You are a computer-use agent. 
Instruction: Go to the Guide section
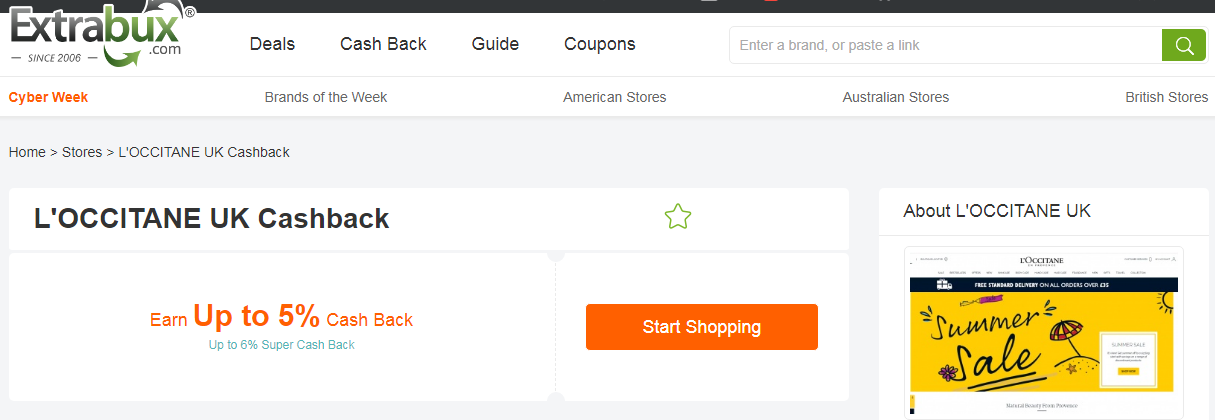(x=495, y=44)
